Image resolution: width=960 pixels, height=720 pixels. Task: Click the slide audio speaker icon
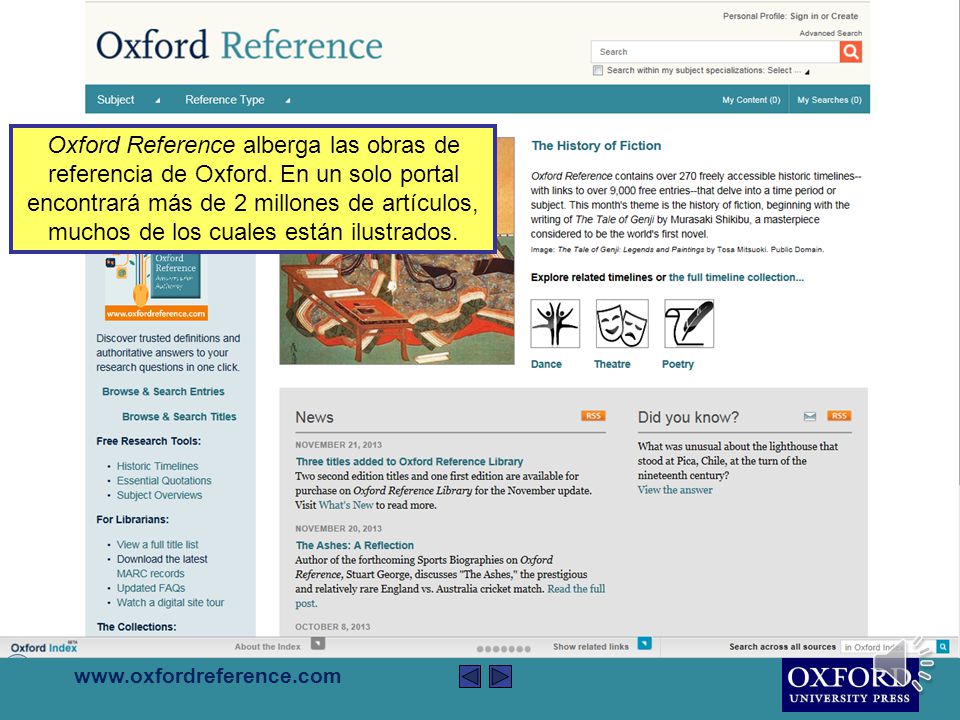tap(903, 666)
